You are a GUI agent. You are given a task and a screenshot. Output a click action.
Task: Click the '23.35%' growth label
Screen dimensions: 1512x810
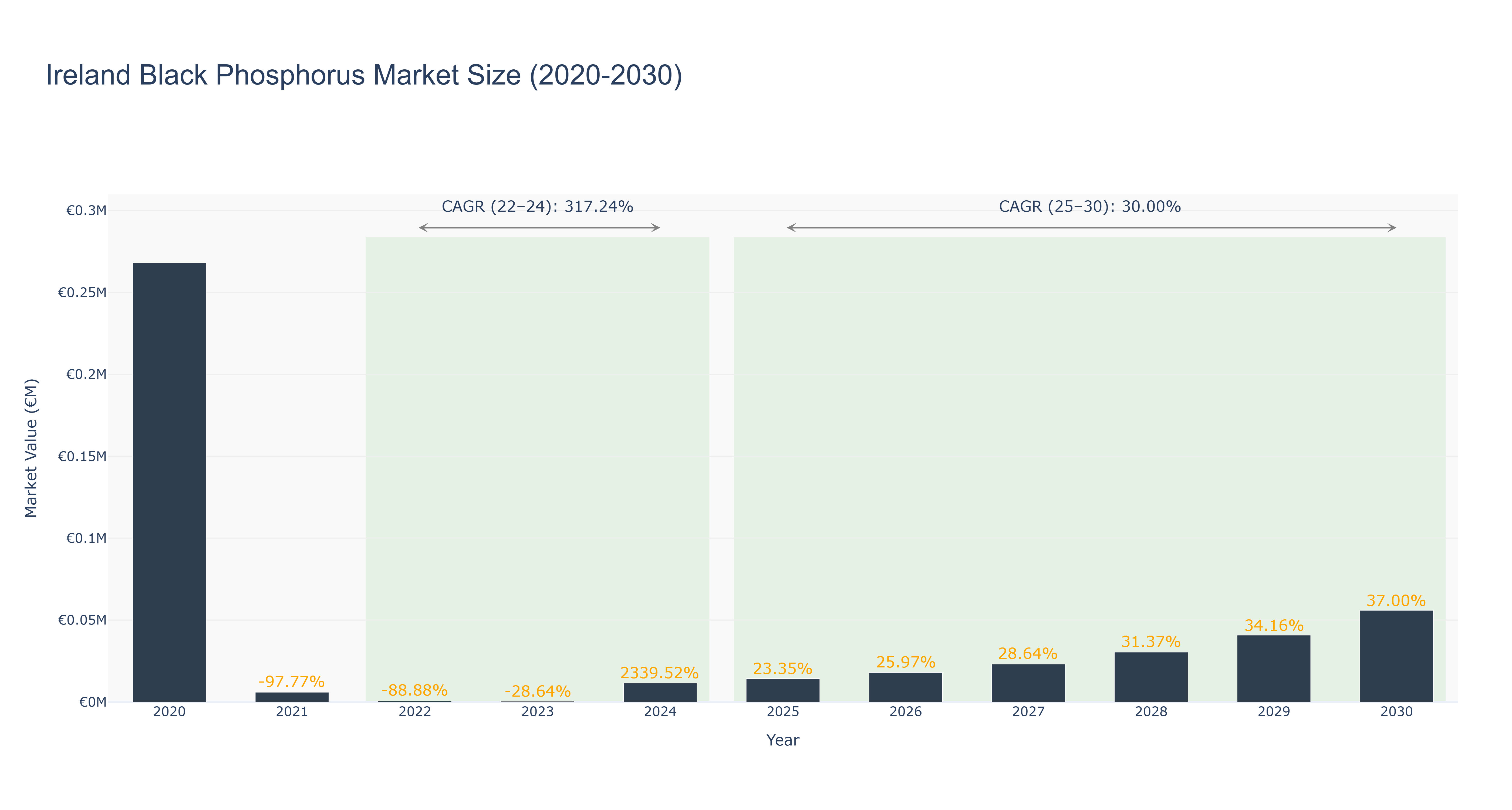[783, 669]
